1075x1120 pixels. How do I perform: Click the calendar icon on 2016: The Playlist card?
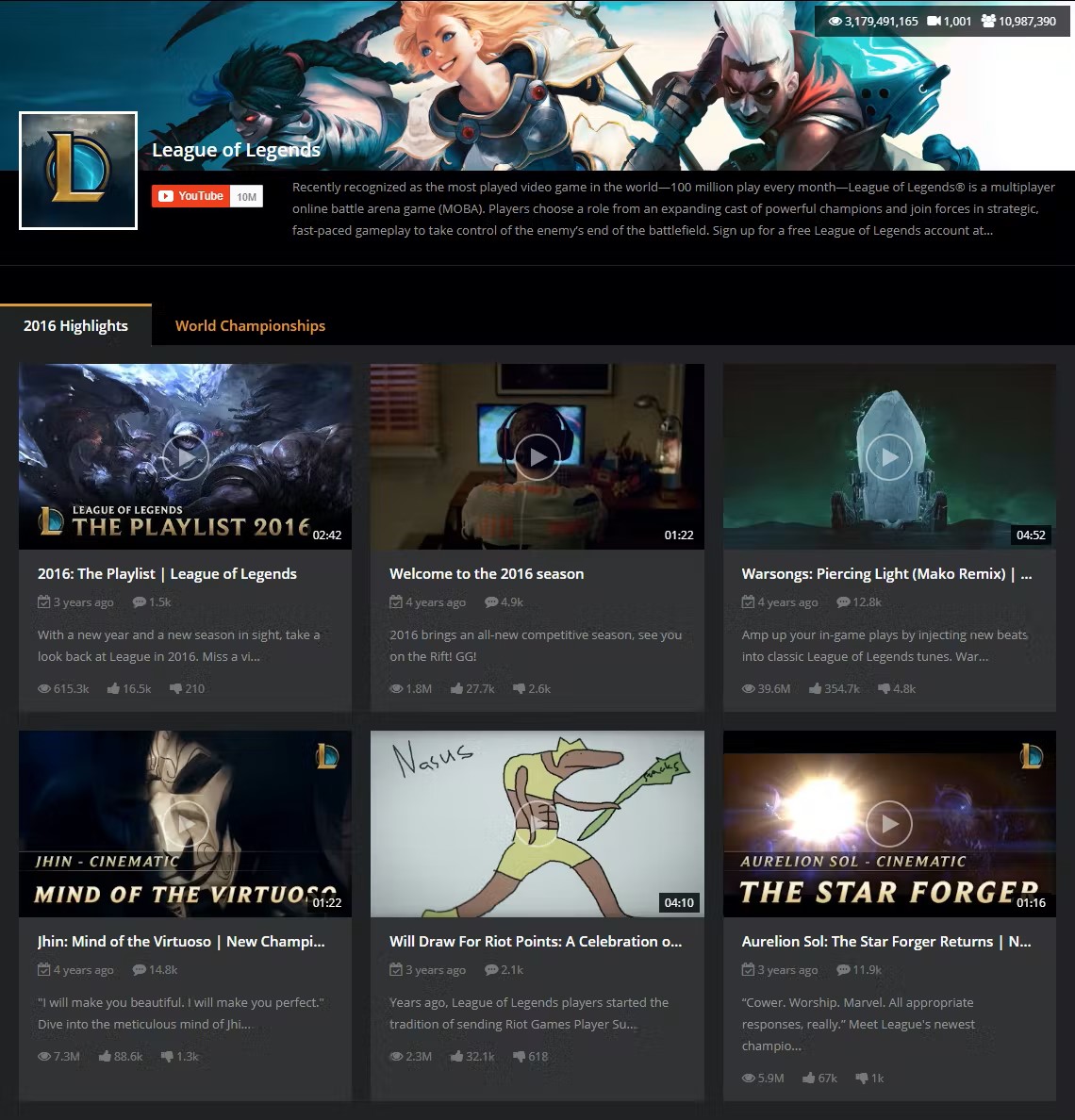coord(44,601)
